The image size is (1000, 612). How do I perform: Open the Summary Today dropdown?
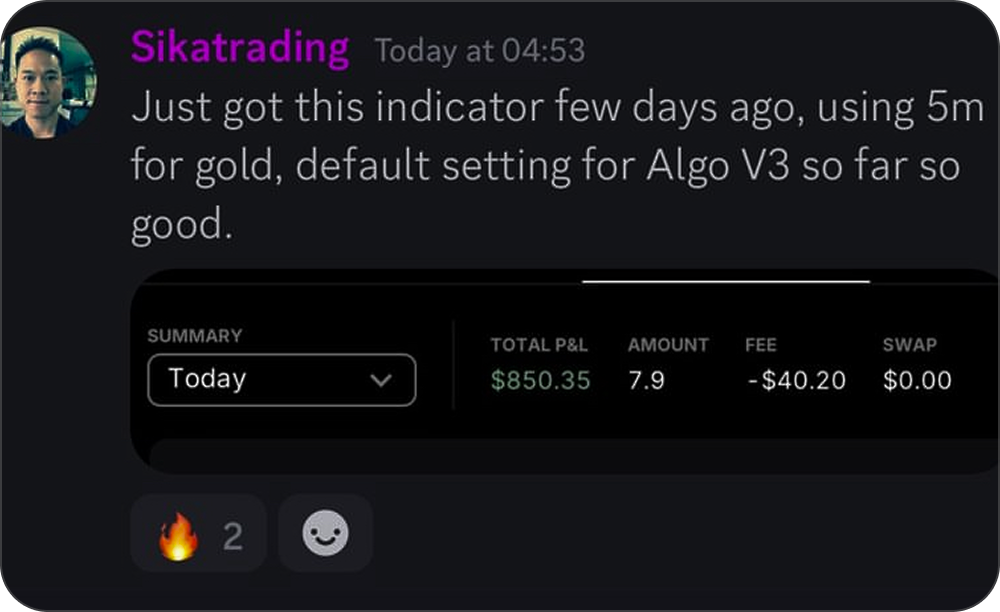(281, 380)
